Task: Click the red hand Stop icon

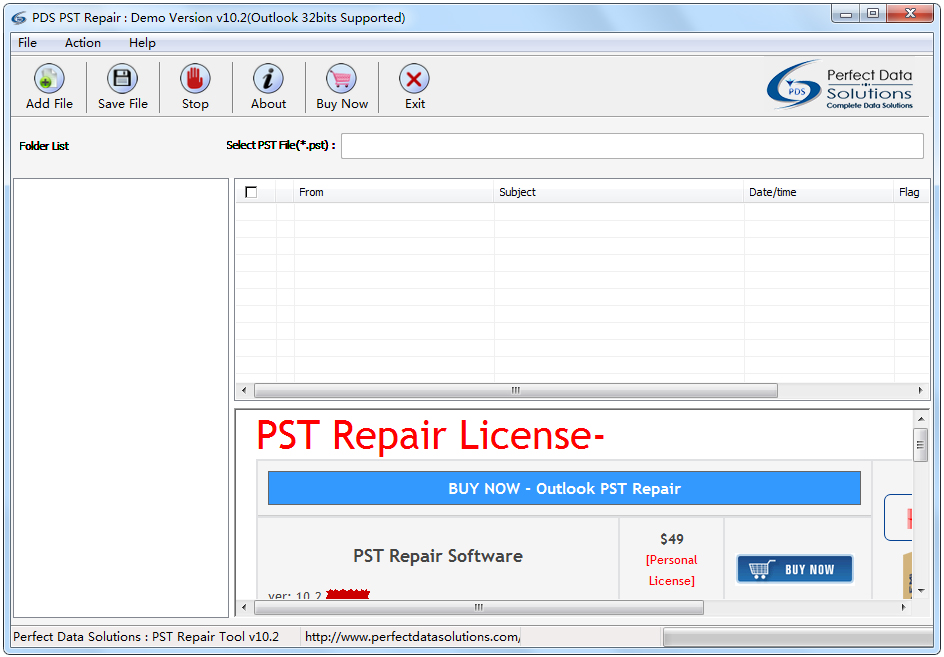Action: coord(195,78)
